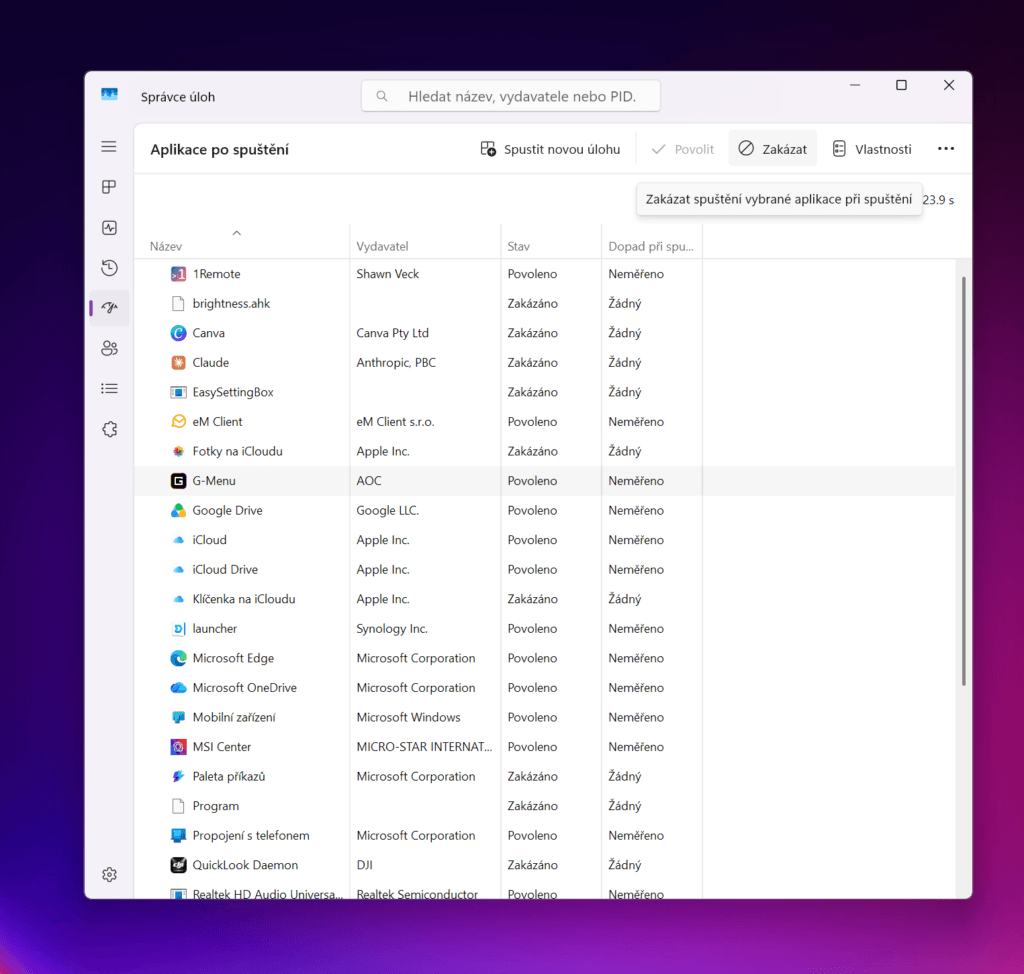Image resolution: width=1024 pixels, height=974 pixels.
Task: Click the Claude app icon
Action: tap(178, 363)
